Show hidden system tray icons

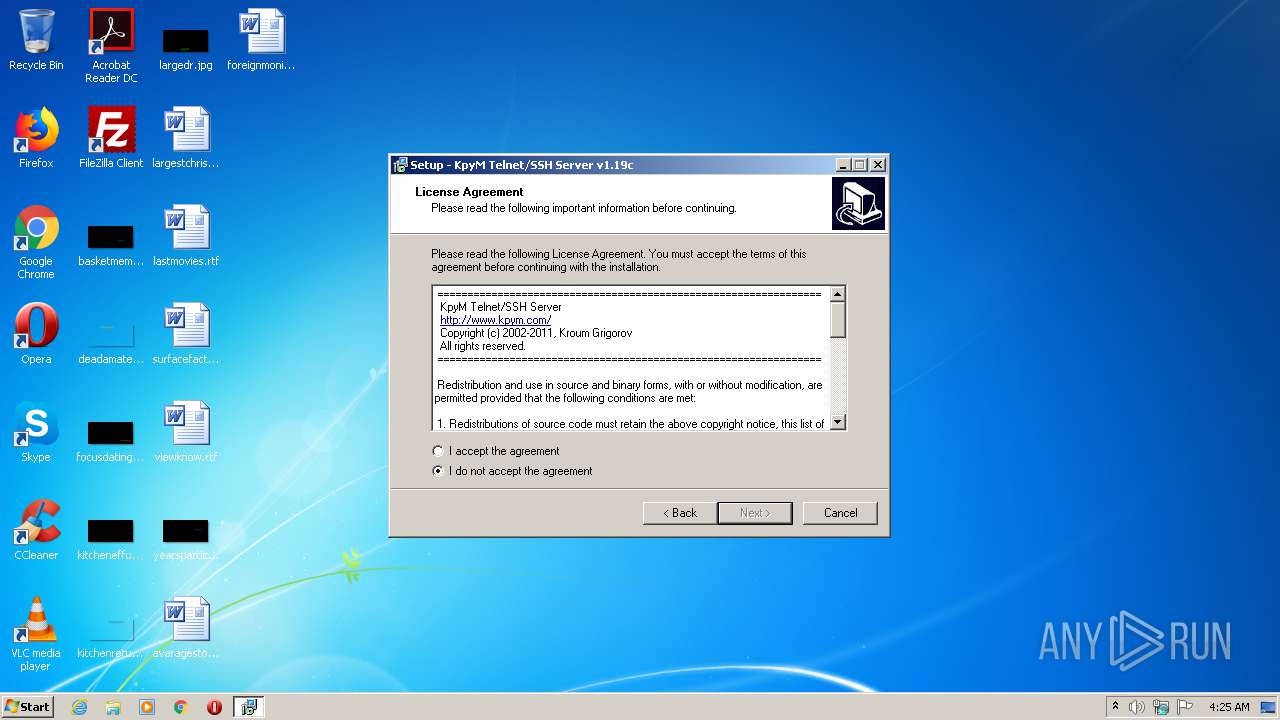[1115, 707]
